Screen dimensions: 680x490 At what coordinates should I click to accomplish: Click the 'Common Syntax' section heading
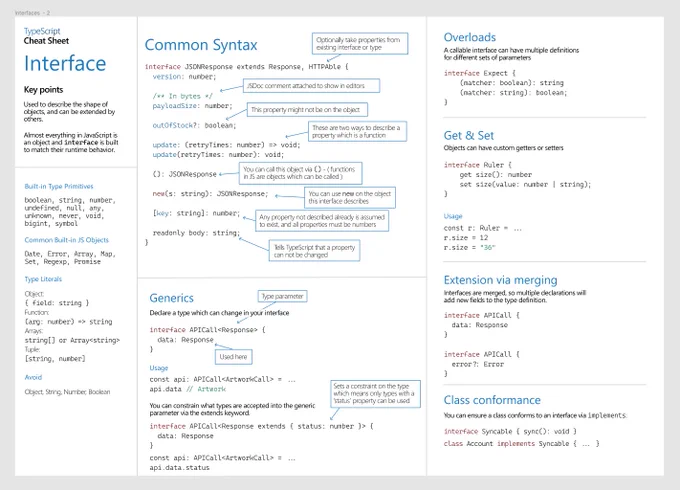201,45
